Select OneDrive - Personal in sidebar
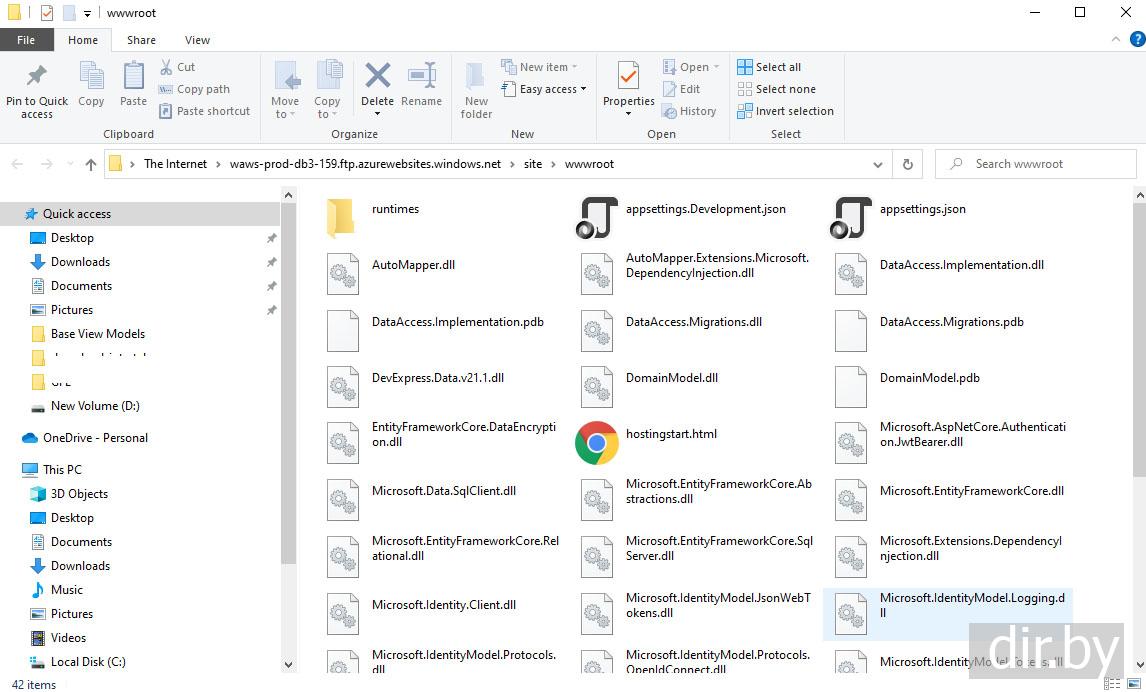 [95, 438]
